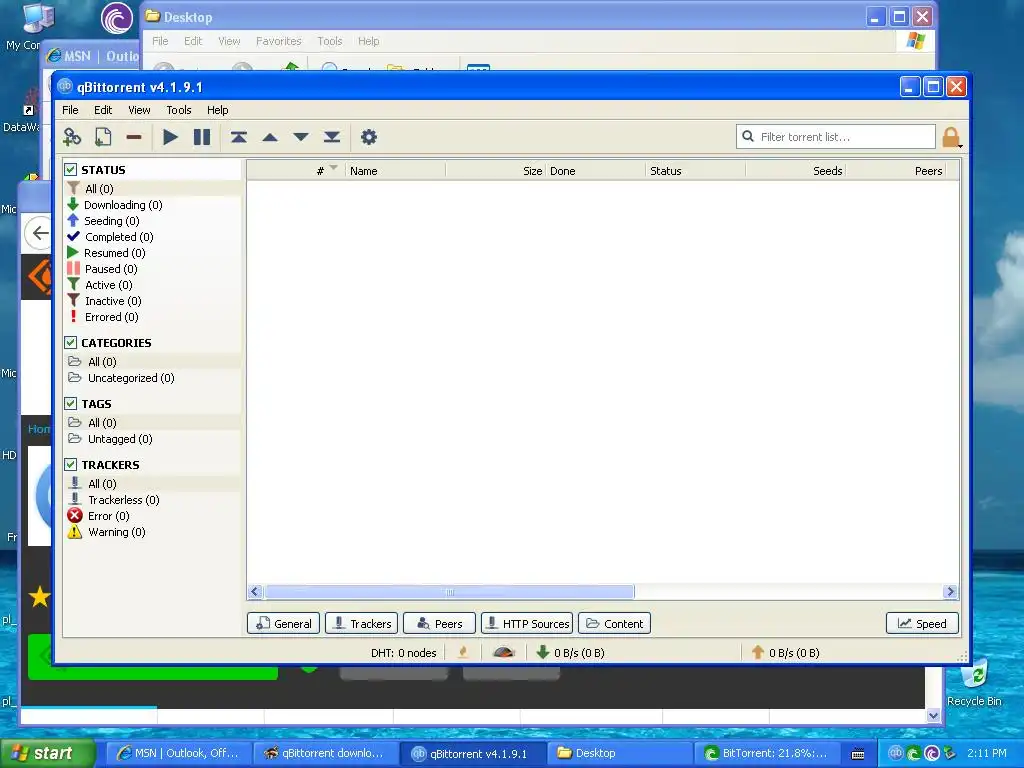
Task: Click the Pause toolbar icon
Action: 202,137
